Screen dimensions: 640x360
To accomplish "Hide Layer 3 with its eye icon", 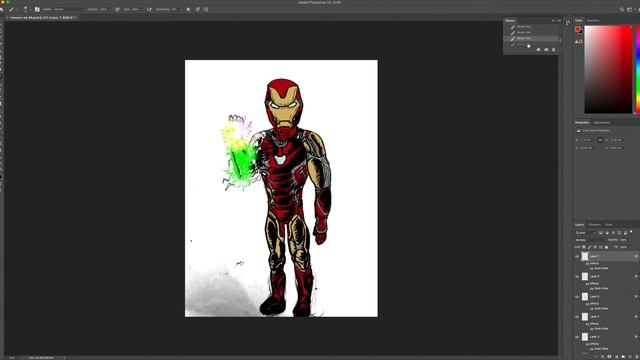I will (x=577, y=337).
